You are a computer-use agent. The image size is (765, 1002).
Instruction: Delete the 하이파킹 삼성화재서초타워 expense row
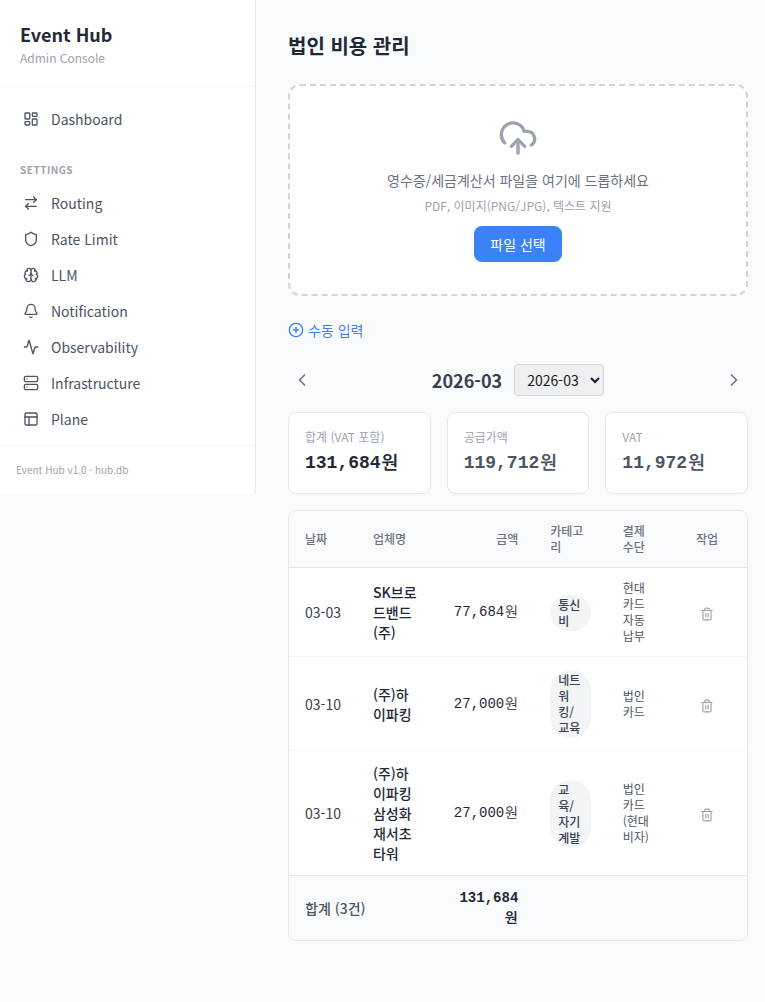tap(707, 814)
